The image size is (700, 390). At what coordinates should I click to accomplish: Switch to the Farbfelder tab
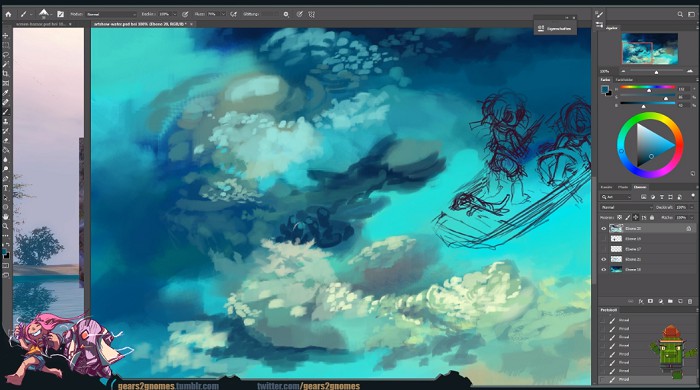coord(625,80)
